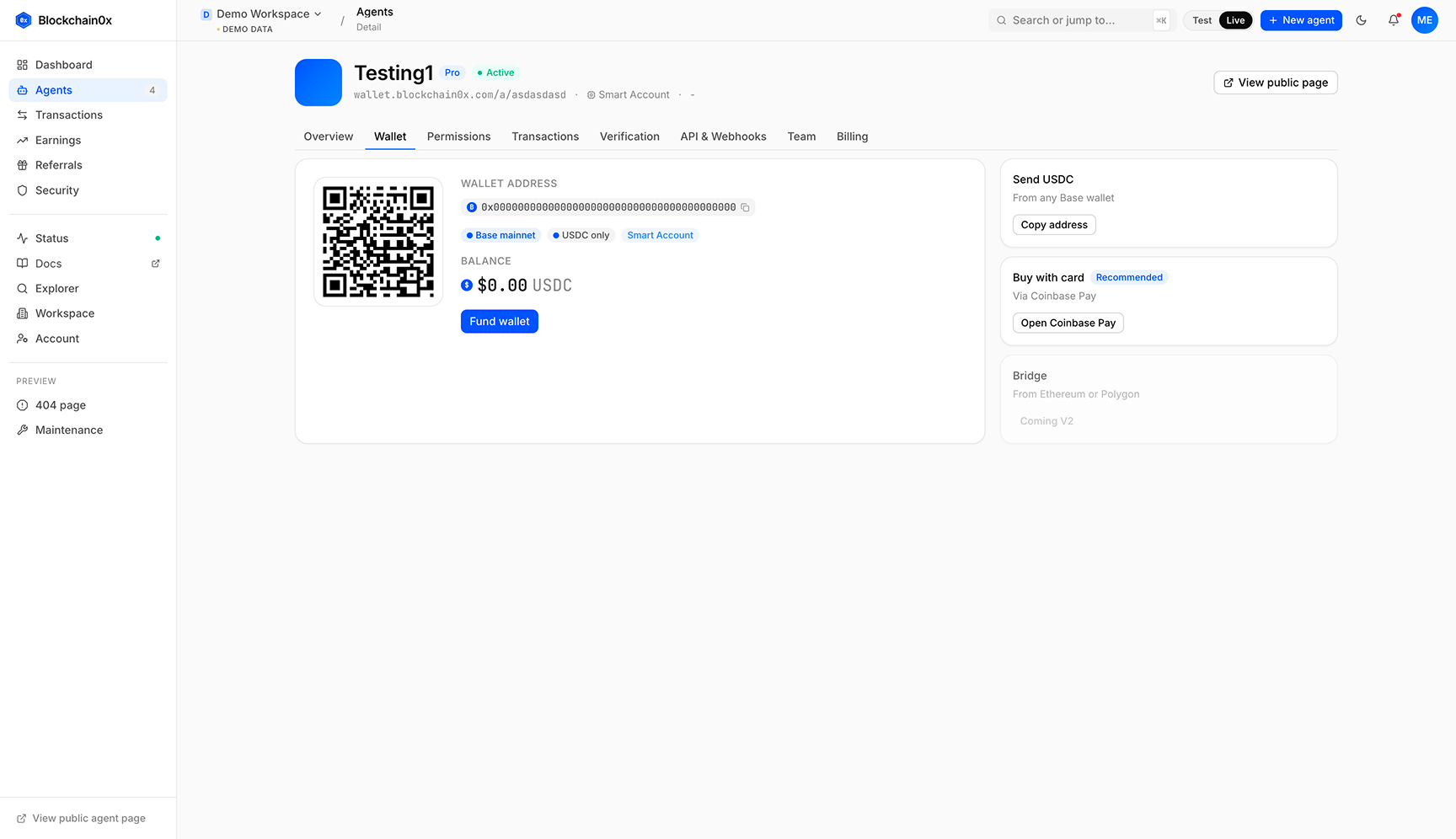Create a New agent
The width and height of the screenshot is (1456, 839).
pyautogui.click(x=1301, y=20)
